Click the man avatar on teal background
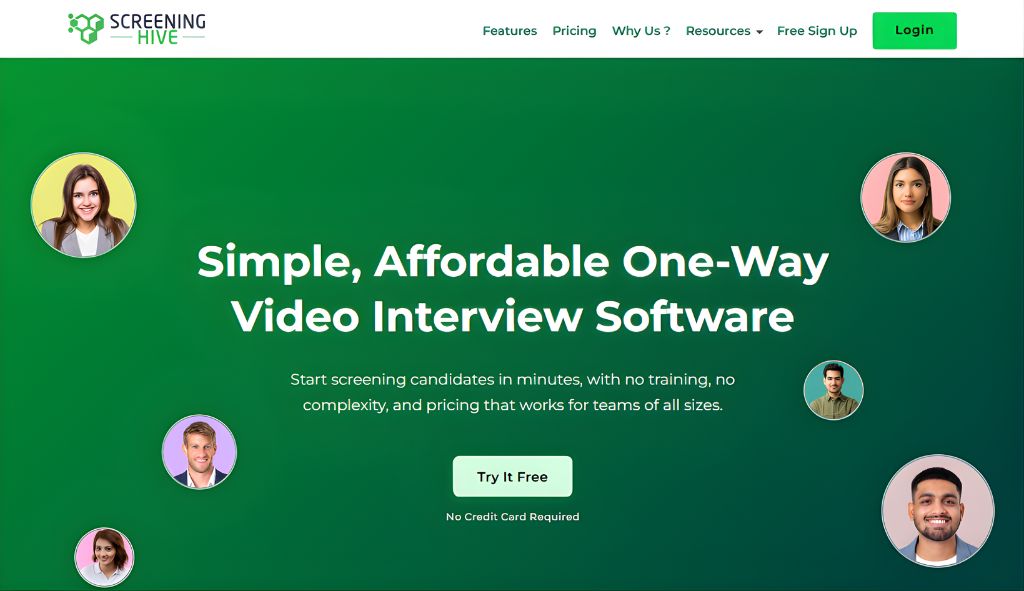The height and width of the screenshot is (591, 1024). click(x=833, y=390)
